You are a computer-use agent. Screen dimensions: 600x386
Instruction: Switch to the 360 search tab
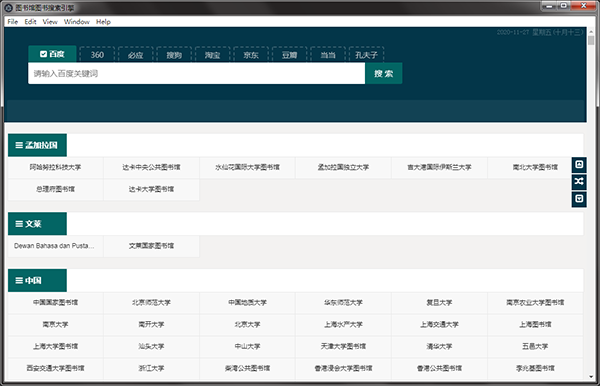pos(97,55)
